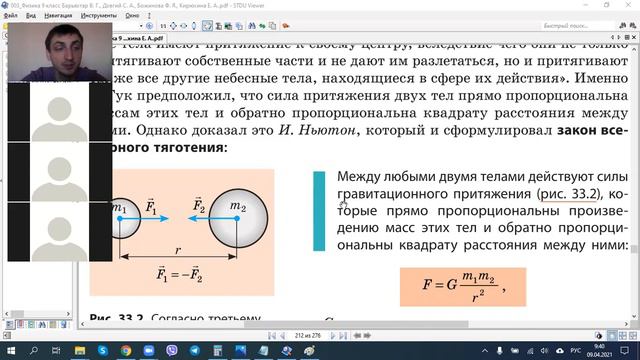Open Zoom from the taskbar
This screenshot has height=360, width=640.
click(149, 351)
